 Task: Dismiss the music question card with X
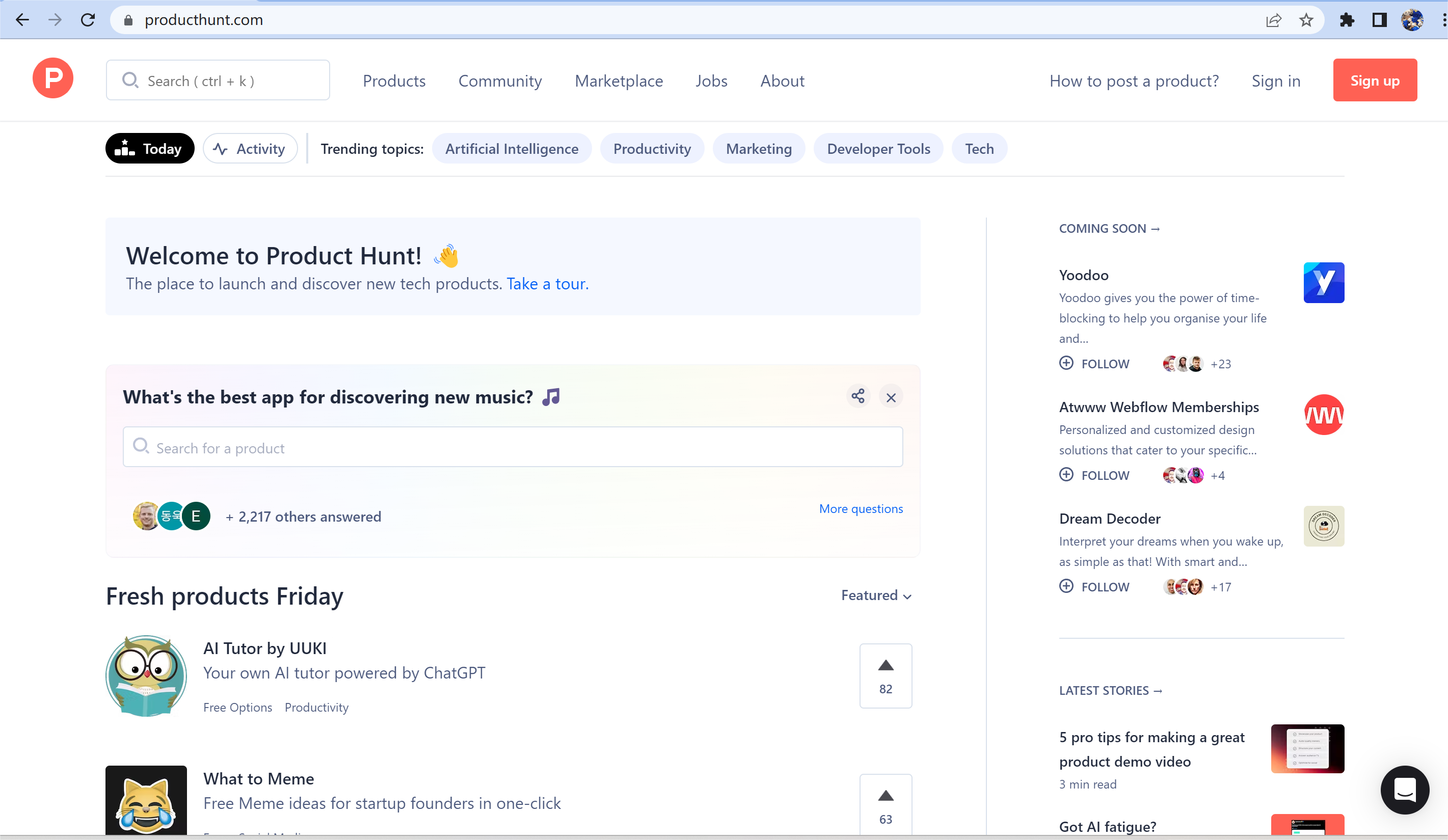(x=891, y=397)
